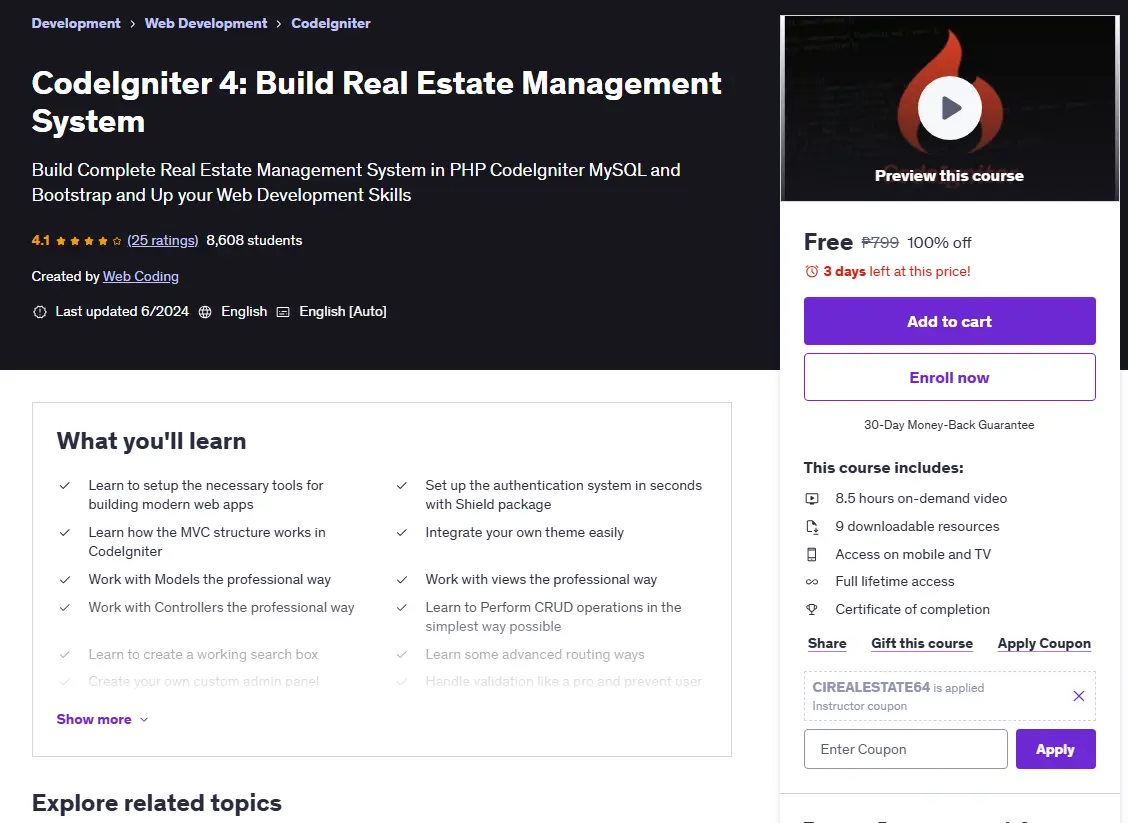This screenshot has height=823, width=1128.
Task: Click checkmark beside advanced routing ways
Action: (401, 654)
